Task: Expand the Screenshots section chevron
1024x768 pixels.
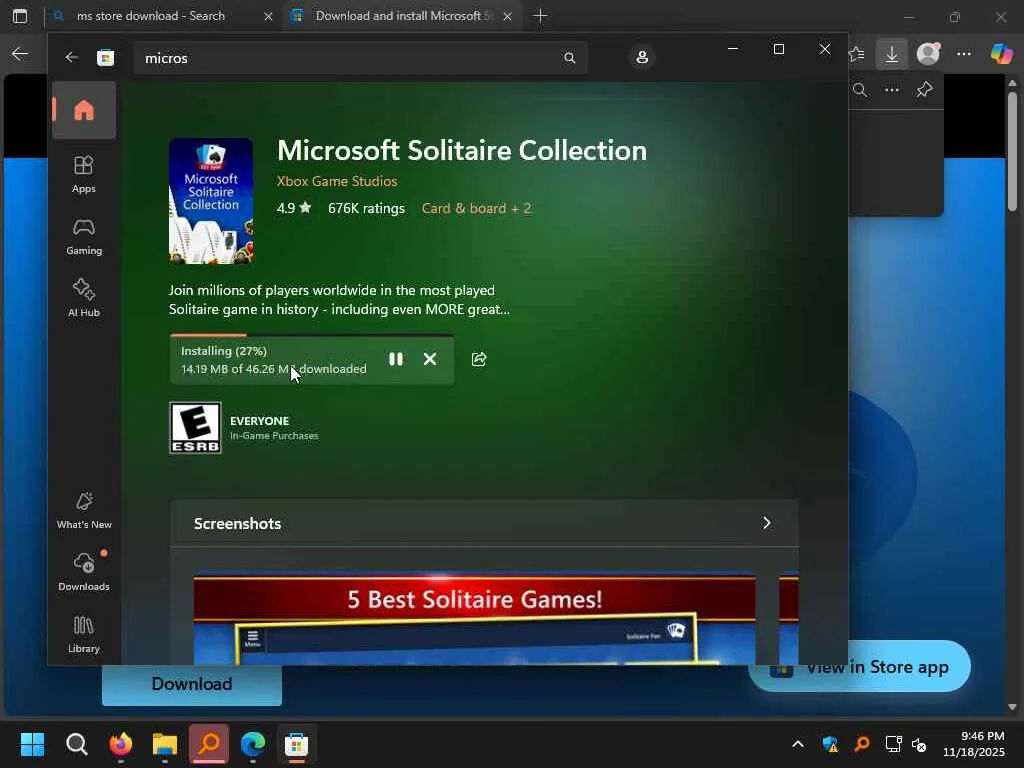Action: pyautogui.click(x=767, y=523)
